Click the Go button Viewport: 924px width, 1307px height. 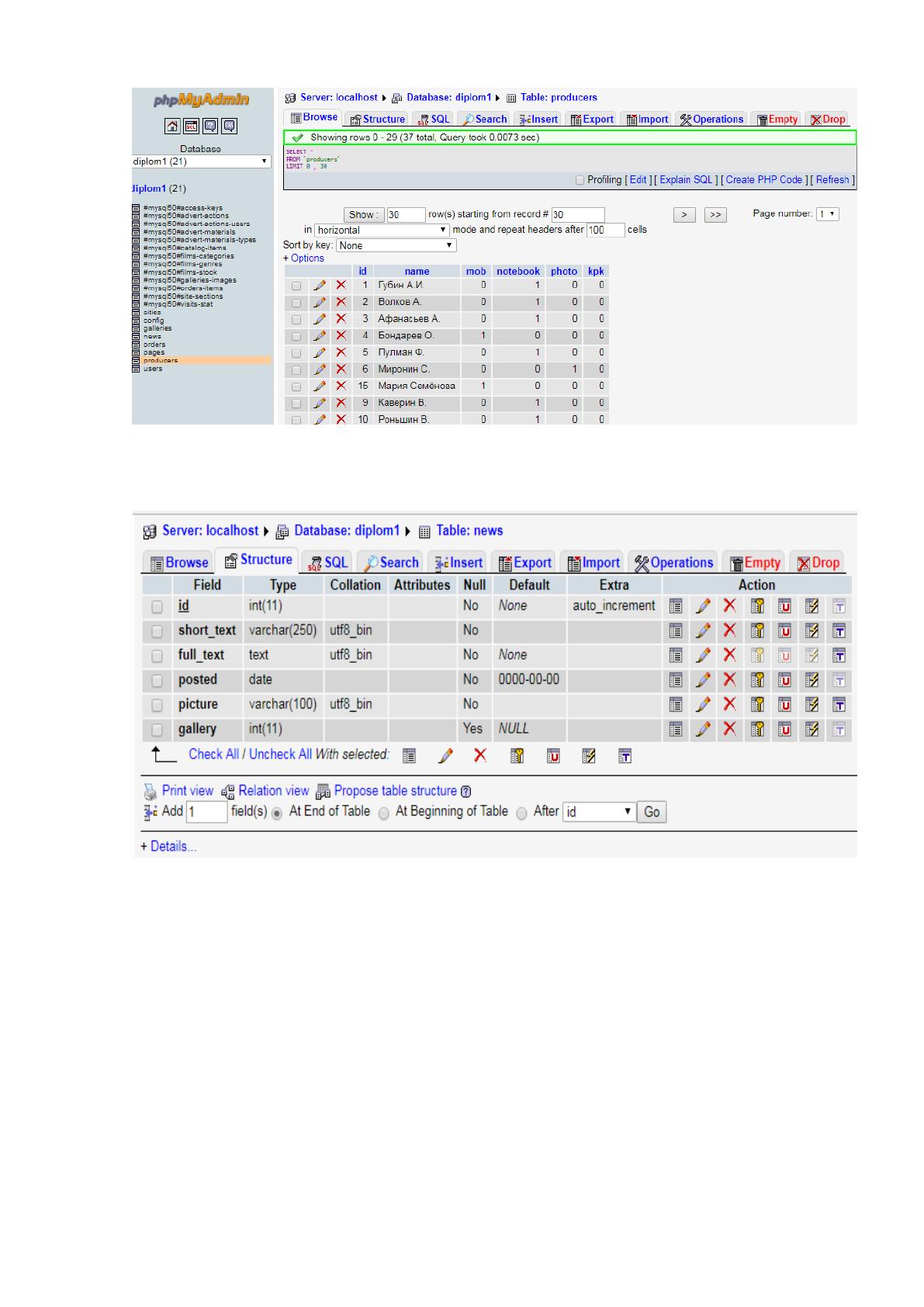652,812
